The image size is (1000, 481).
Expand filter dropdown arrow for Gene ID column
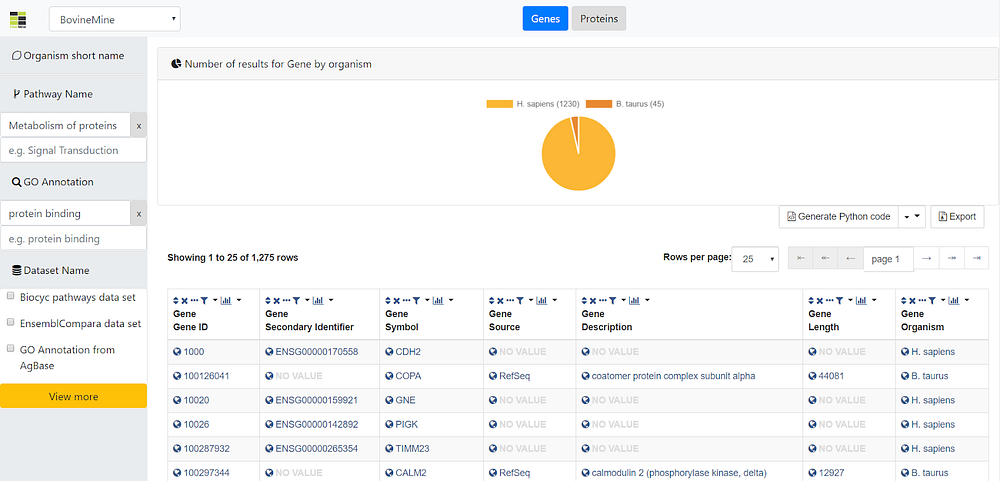(215, 300)
